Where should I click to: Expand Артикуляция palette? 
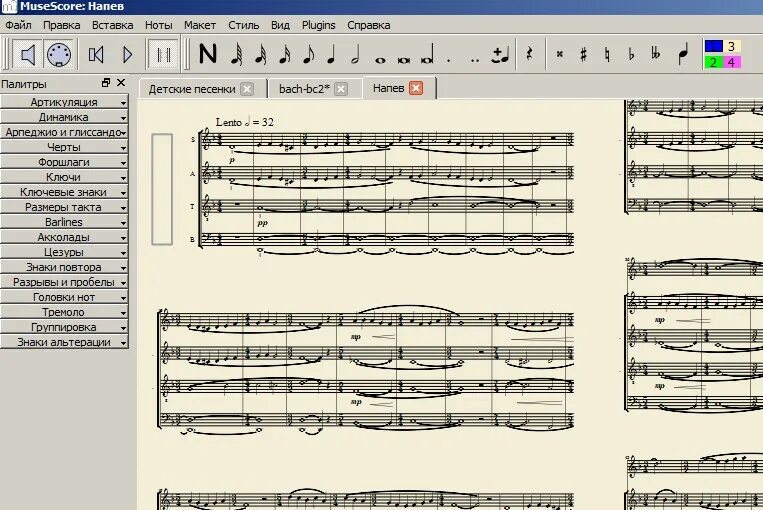64,102
